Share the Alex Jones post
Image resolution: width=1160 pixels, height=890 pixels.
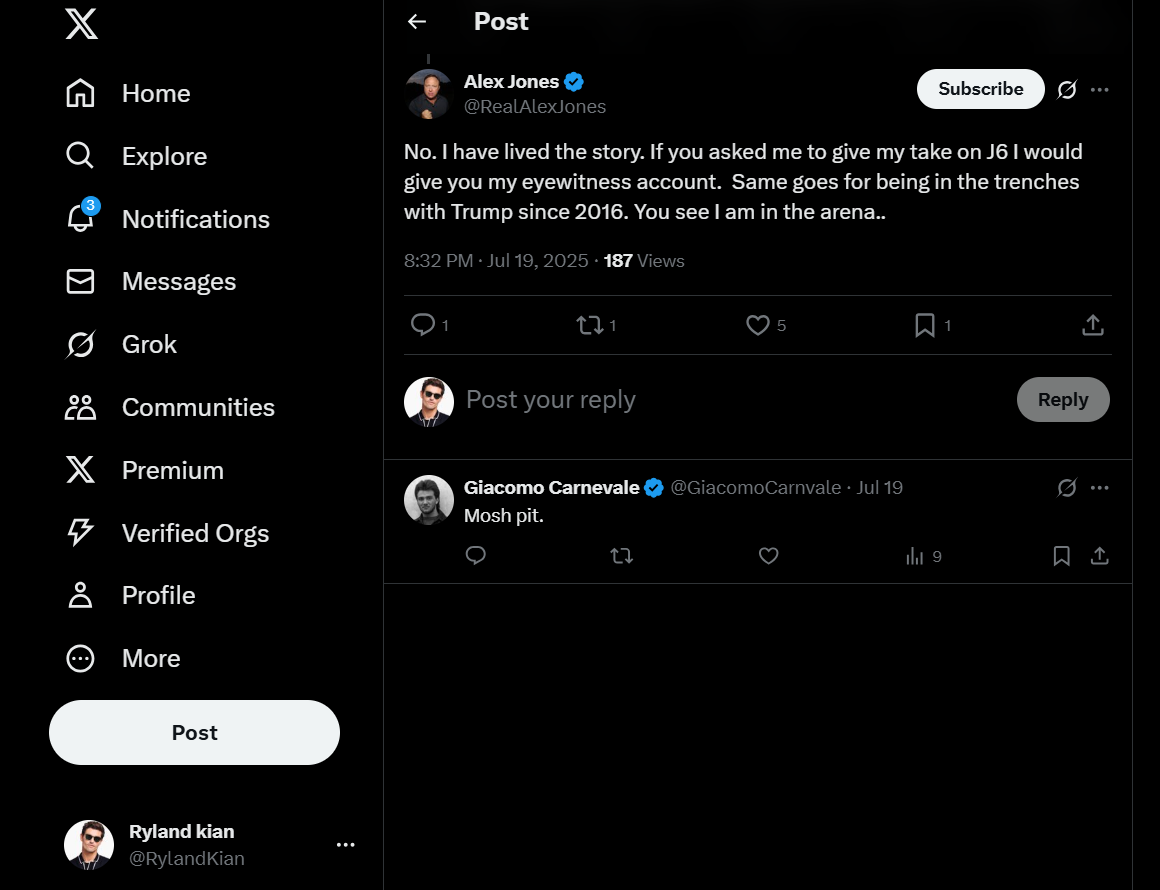[x=1093, y=325]
